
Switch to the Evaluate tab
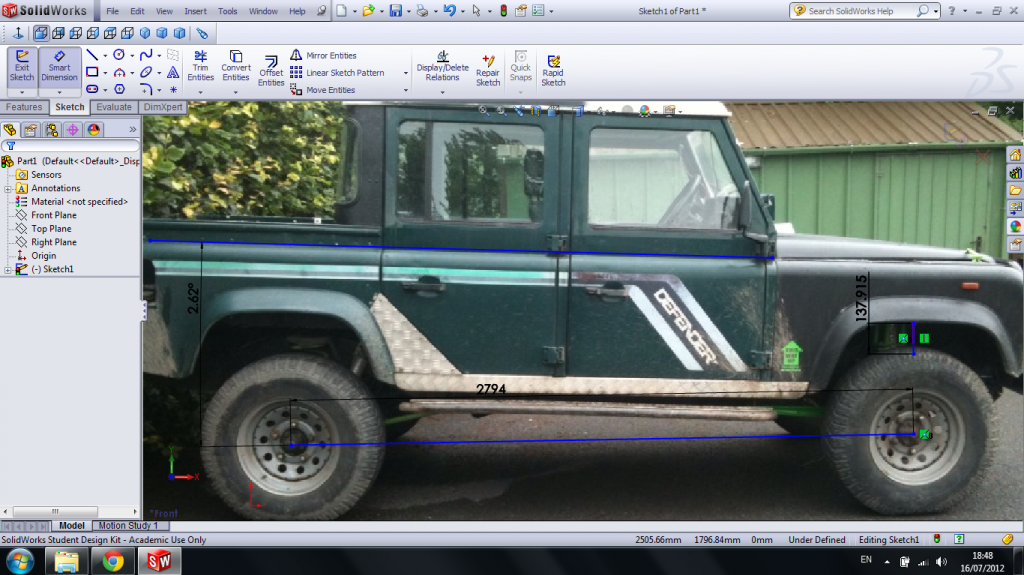[x=114, y=107]
